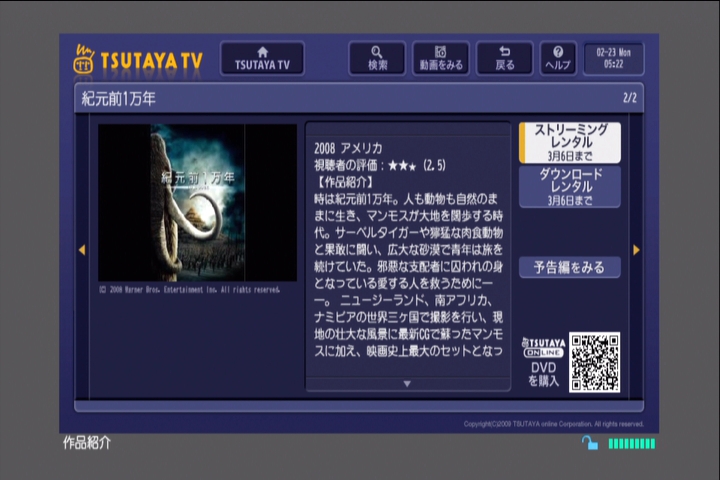
Task: Click the TSUTAYA TV logo icon
Action: click(x=84, y=60)
